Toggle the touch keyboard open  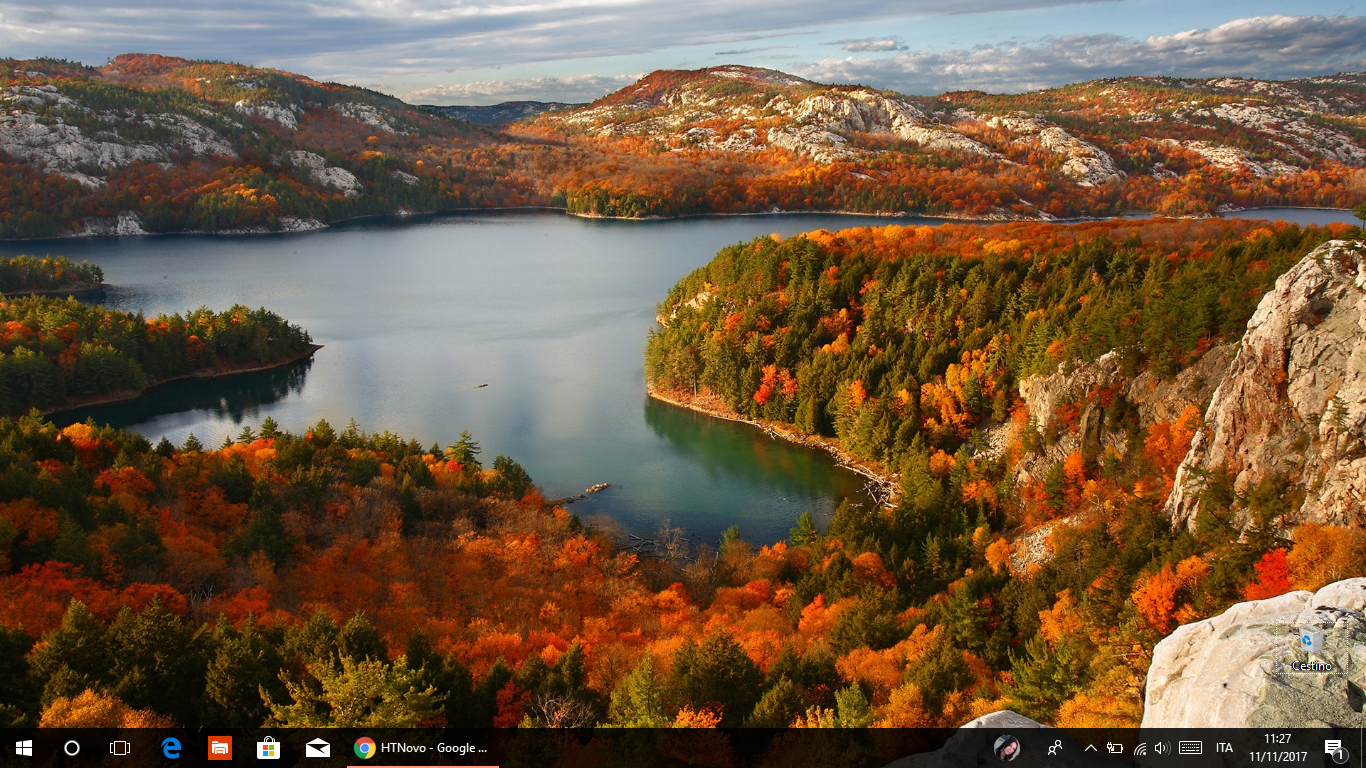click(x=1189, y=748)
